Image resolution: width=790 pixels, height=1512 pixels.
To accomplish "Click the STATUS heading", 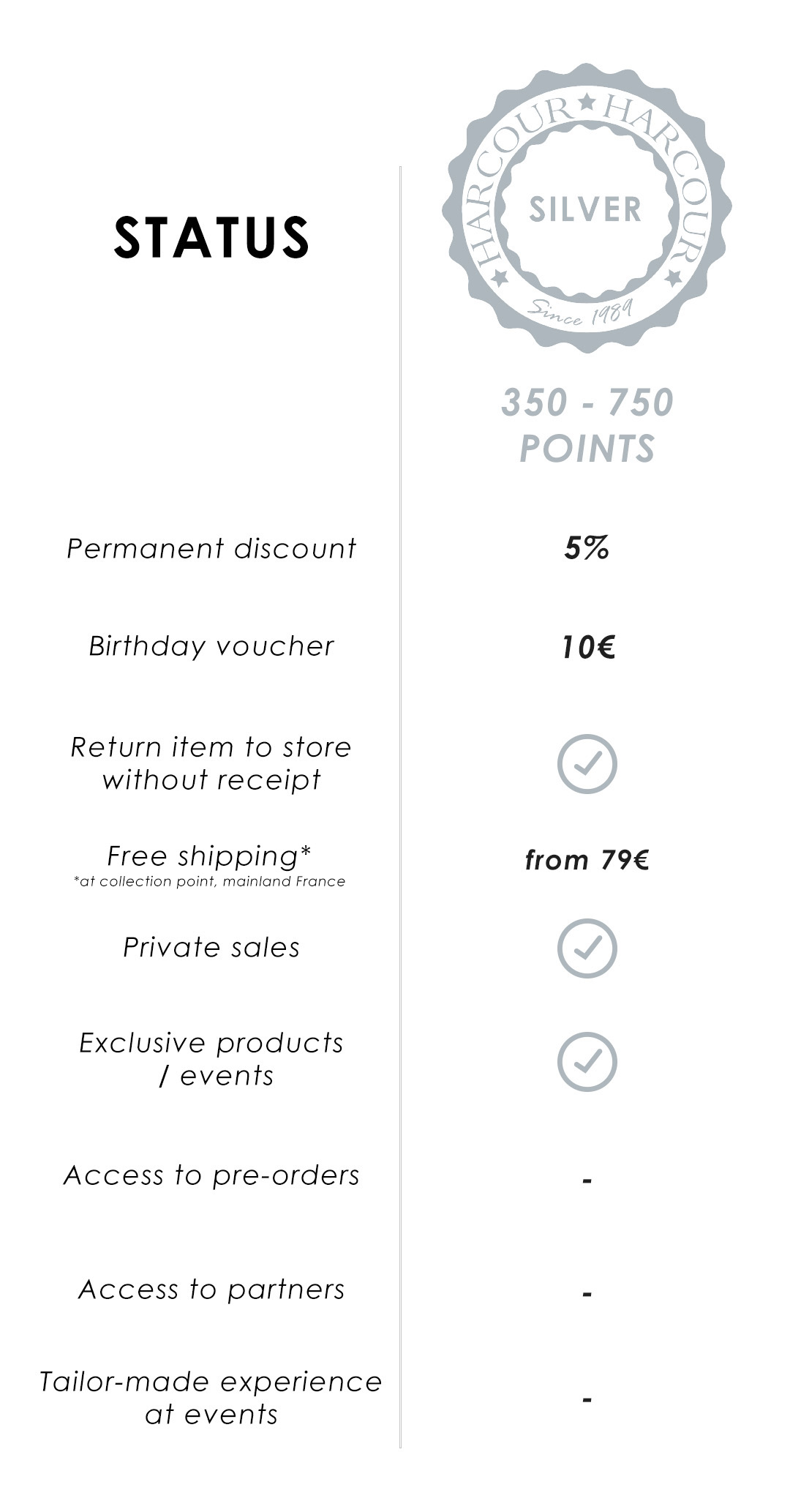I will tap(211, 238).
